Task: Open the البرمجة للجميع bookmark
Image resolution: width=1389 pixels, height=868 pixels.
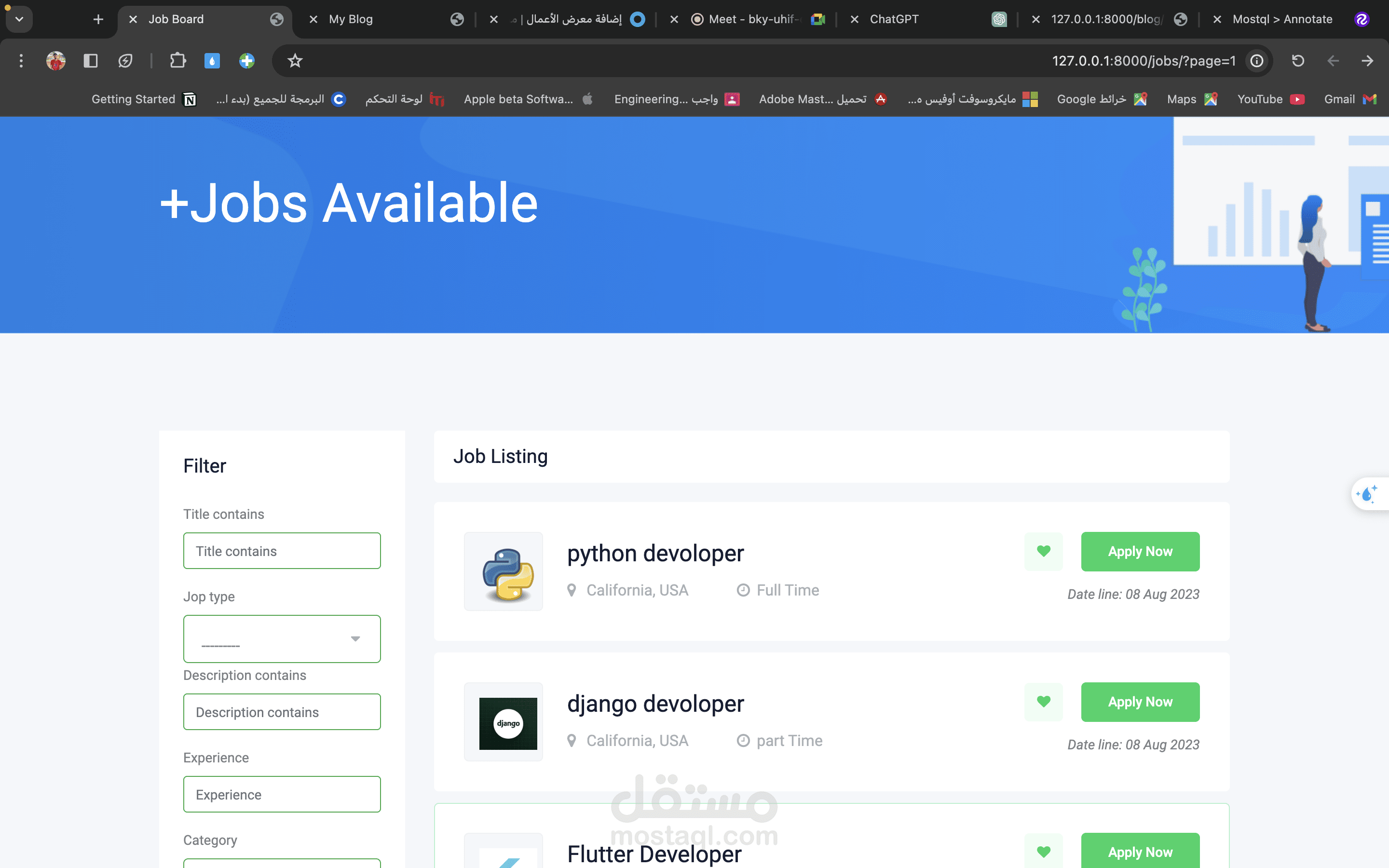Action: [281, 99]
